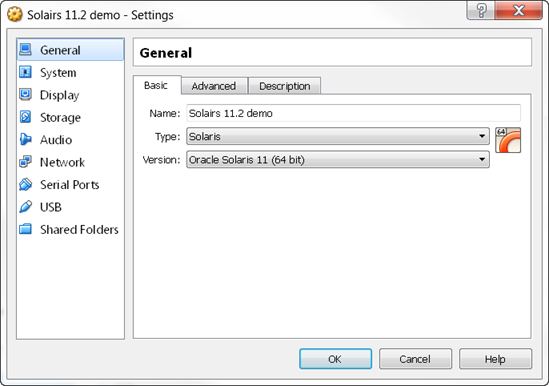
Task: Click the System chip icon
Action: tap(26, 72)
